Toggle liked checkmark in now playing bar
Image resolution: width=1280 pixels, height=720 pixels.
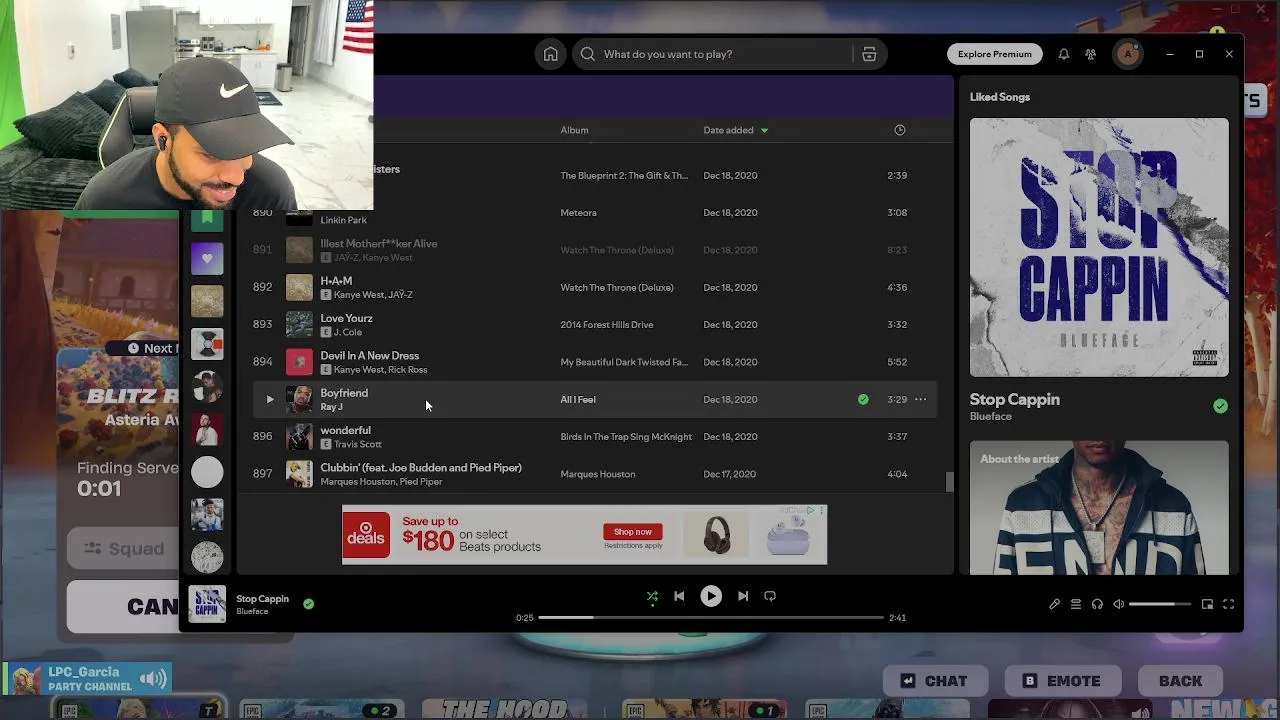[x=308, y=604]
